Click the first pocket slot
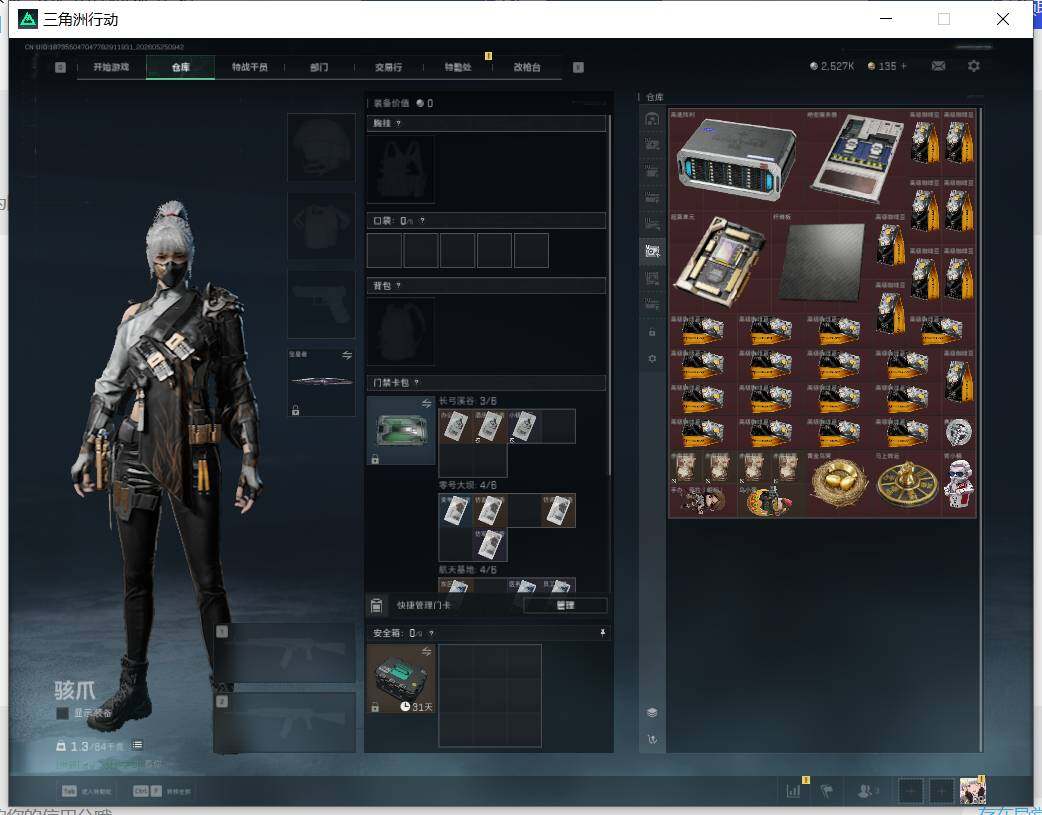Image resolution: width=1042 pixels, height=815 pixels. point(384,250)
